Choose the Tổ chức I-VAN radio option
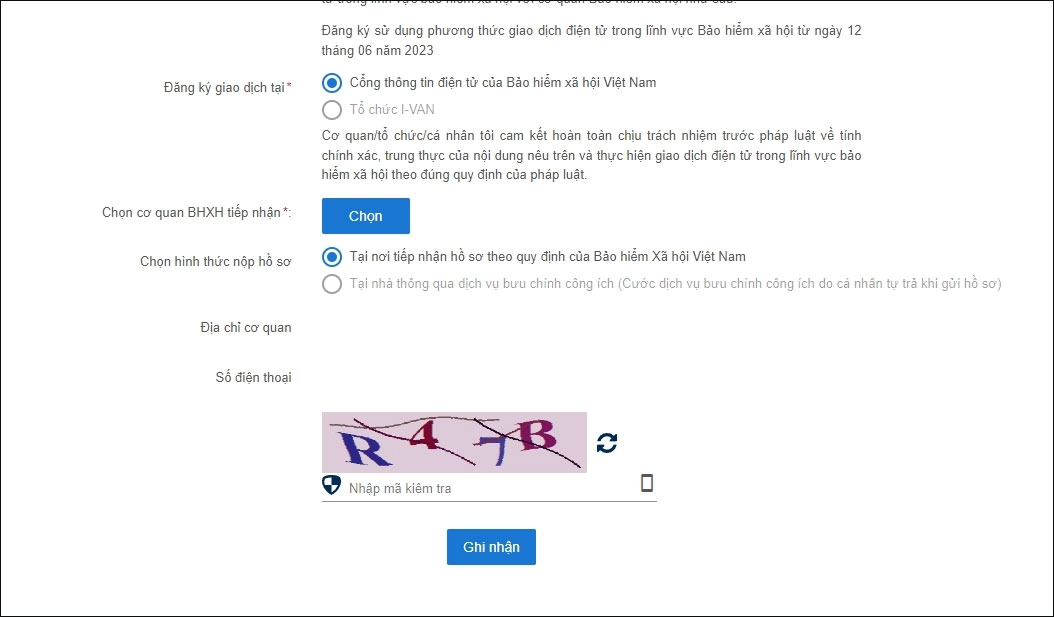1054x617 pixels. [x=332, y=110]
